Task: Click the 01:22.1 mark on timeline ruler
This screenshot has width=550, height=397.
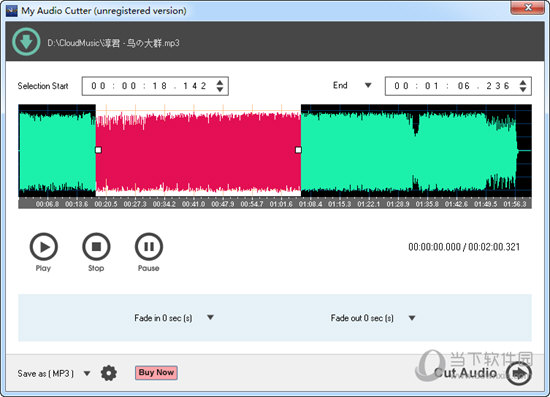Action: click(x=368, y=204)
